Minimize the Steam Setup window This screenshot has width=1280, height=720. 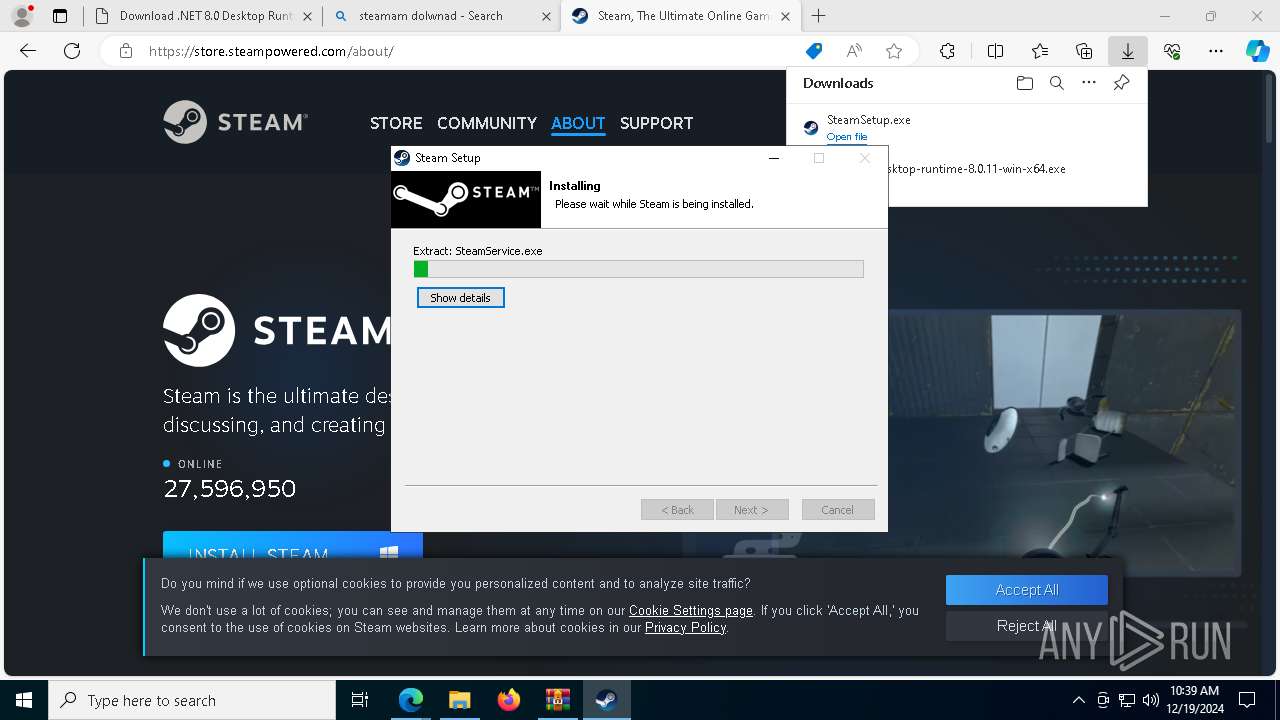point(774,158)
